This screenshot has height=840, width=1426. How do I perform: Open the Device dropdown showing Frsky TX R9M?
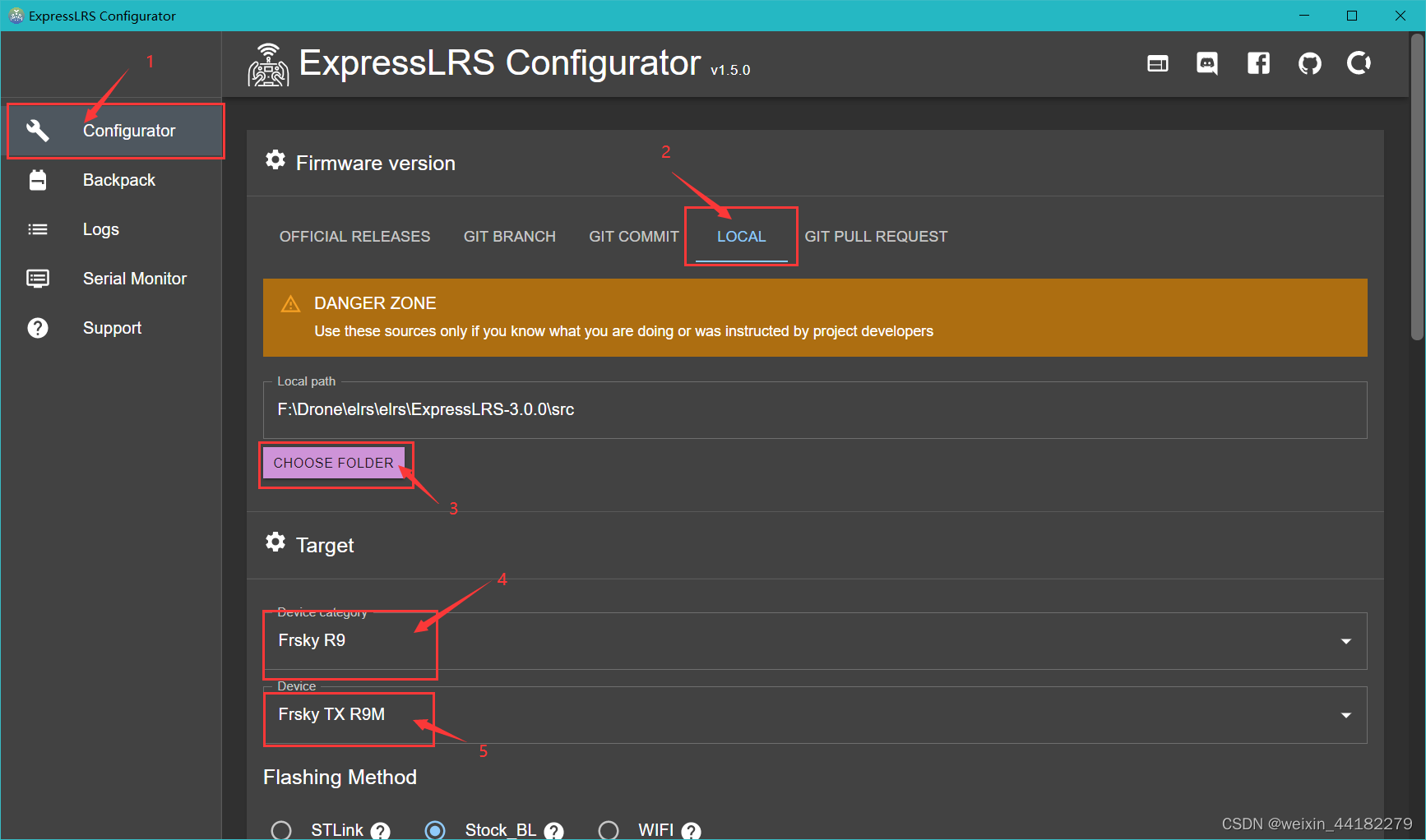click(815, 715)
